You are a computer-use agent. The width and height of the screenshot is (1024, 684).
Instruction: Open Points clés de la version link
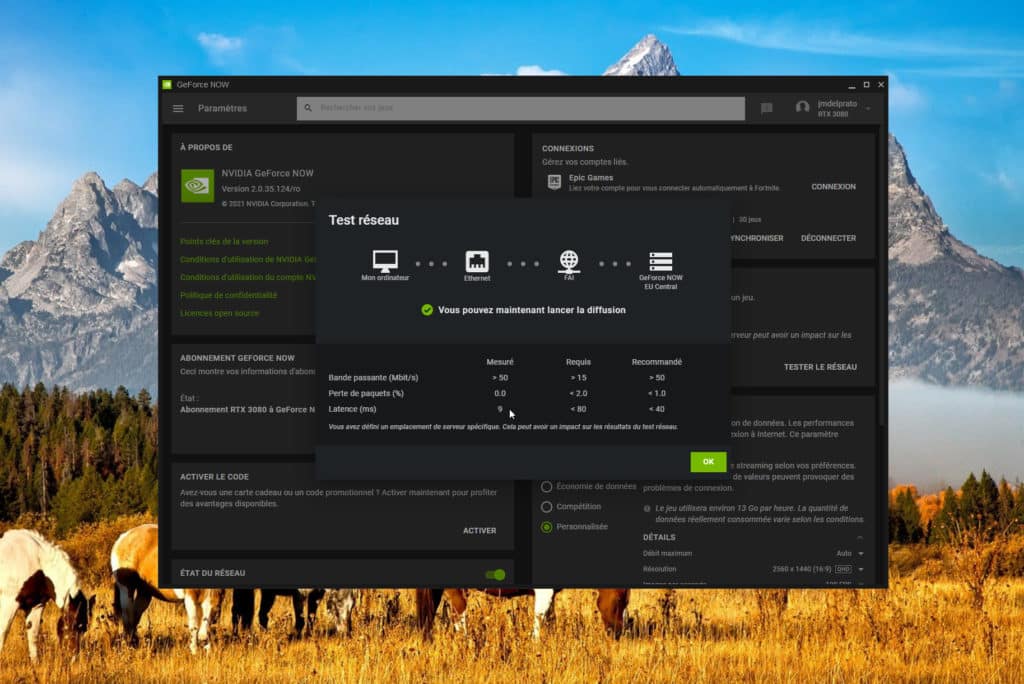(224, 242)
